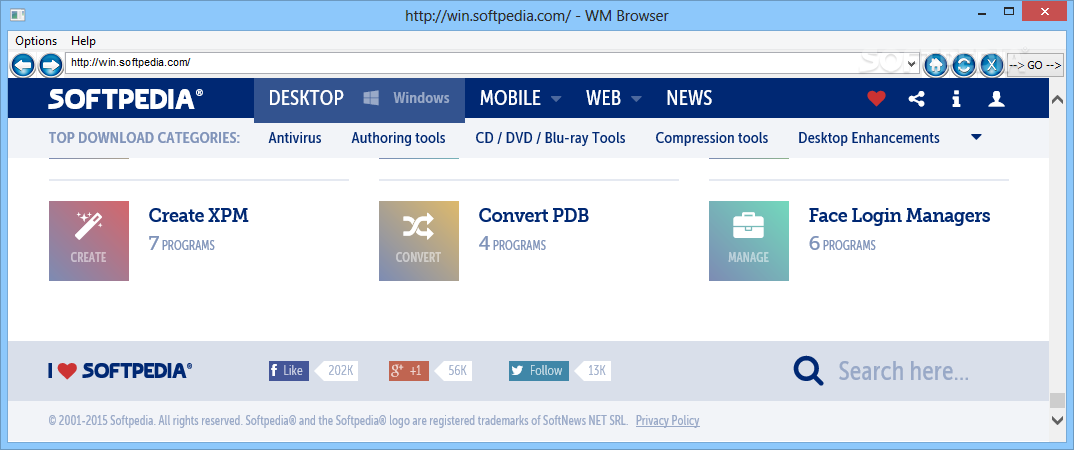Click the user account icon

pyautogui.click(x=996, y=99)
